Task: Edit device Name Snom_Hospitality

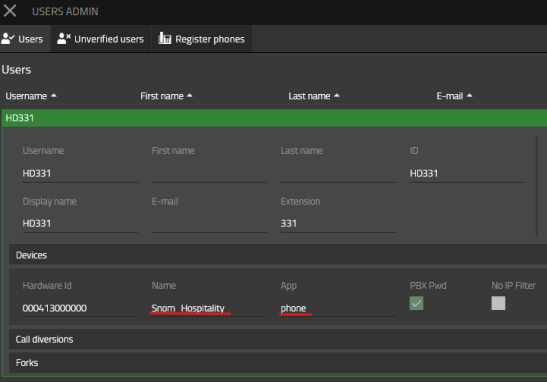Action: click(209, 308)
